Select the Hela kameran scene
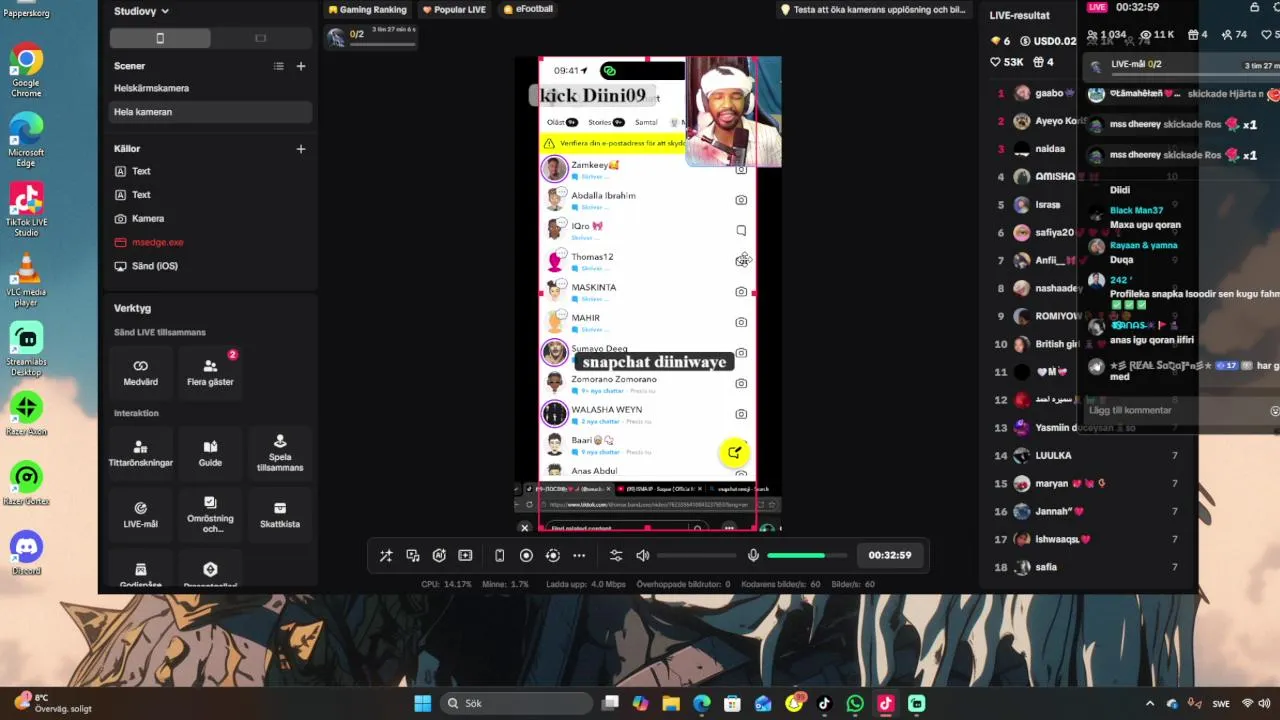1280x720 pixels. pos(210,112)
